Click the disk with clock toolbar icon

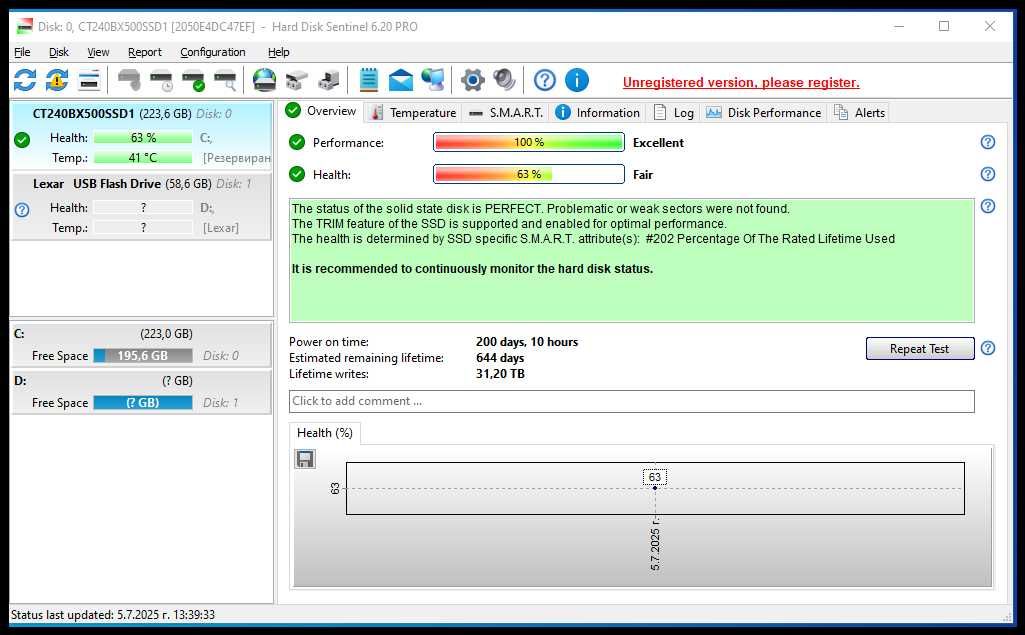[x=161, y=80]
